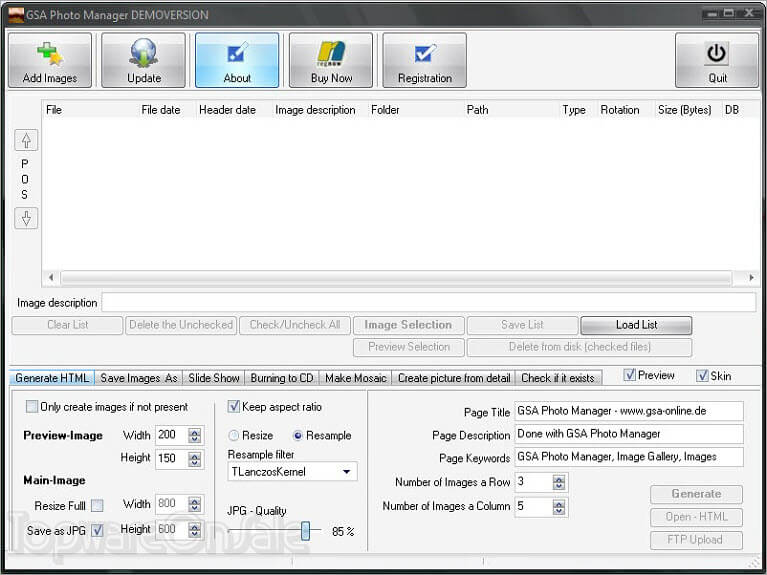Click the Image Selection button
767x575 pixels.
coord(408,325)
